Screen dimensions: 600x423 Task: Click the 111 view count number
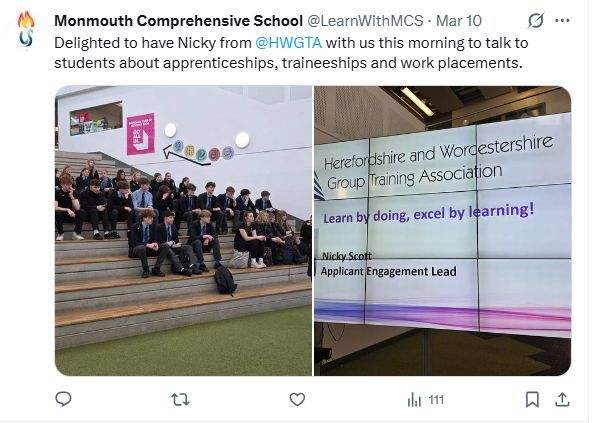[x=436, y=399]
